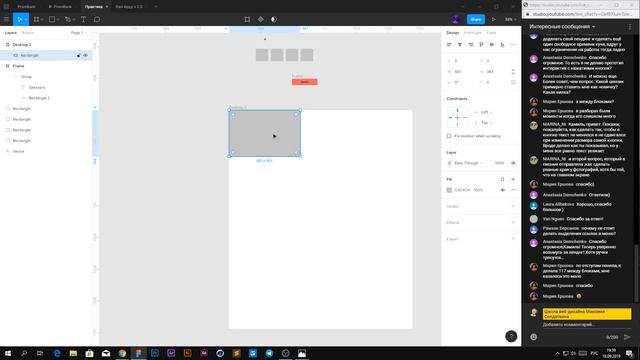
Task: Switch to the Design tab
Action: click(x=452, y=33)
